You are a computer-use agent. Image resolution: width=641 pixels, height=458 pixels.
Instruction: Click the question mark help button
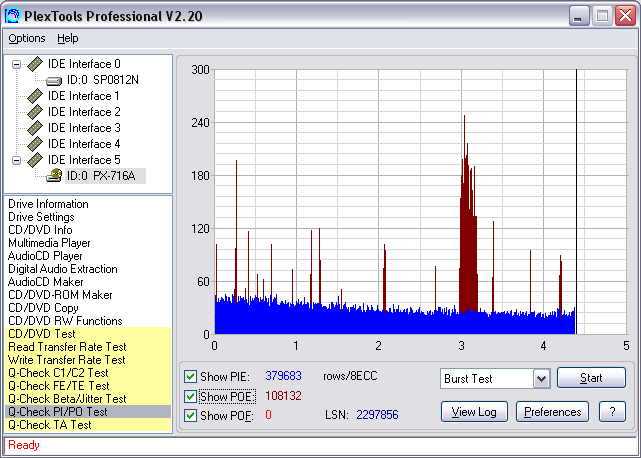pyautogui.click(x=612, y=411)
